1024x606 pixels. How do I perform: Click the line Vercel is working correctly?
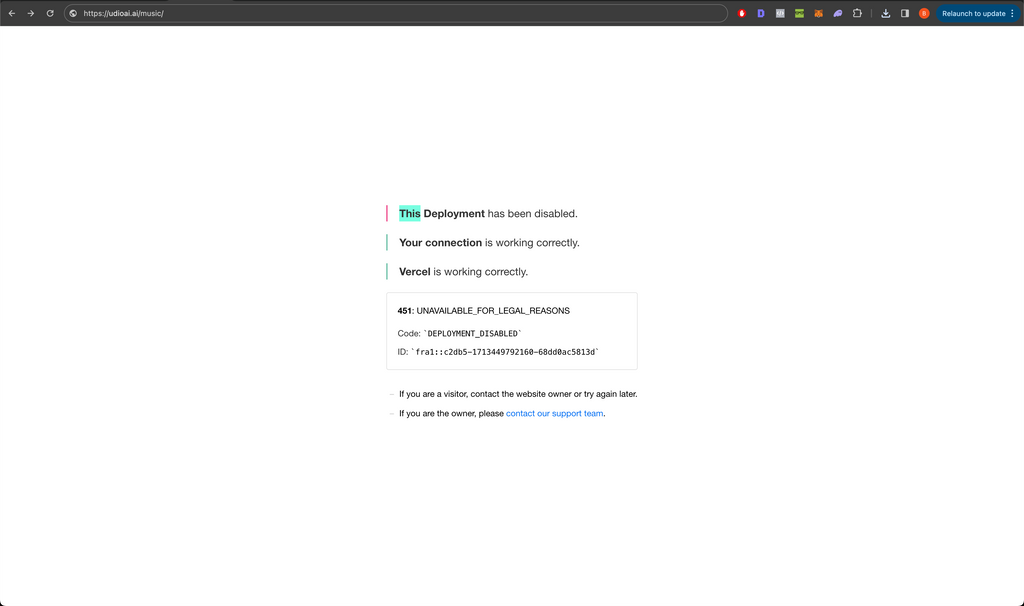click(x=464, y=272)
